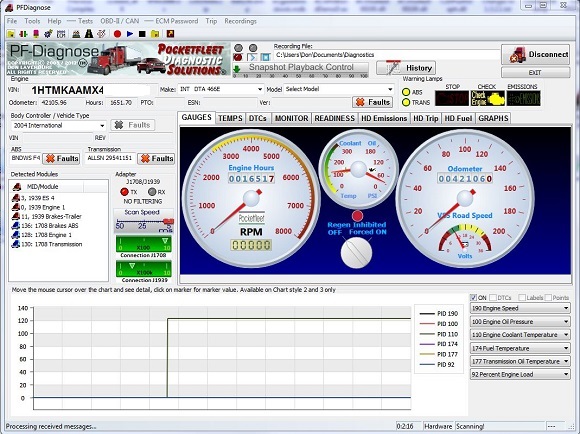
Task: Click the Engine Faults button
Action: click(x=372, y=102)
